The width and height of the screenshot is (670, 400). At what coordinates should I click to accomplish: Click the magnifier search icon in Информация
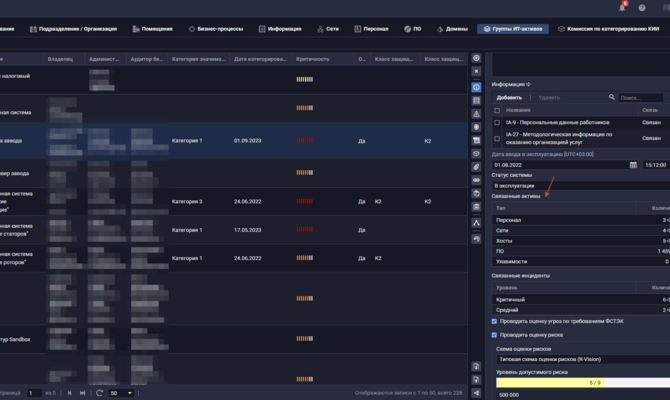click(x=612, y=97)
